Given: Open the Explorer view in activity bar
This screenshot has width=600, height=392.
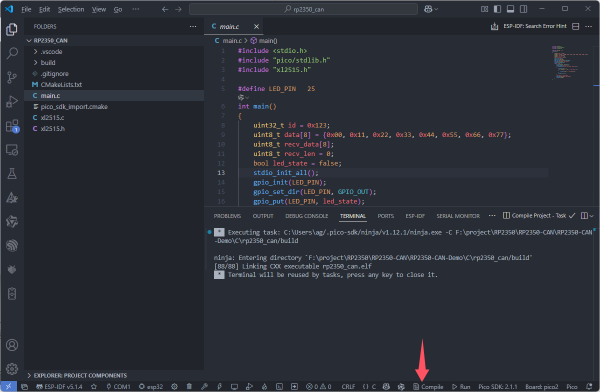Looking at the screenshot, I should click(x=12, y=29).
